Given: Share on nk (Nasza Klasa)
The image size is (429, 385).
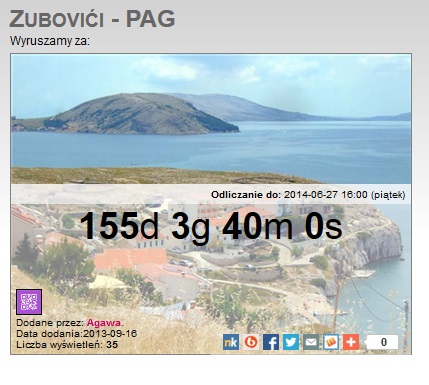Looking at the screenshot, I should click(x=231, y=342).
